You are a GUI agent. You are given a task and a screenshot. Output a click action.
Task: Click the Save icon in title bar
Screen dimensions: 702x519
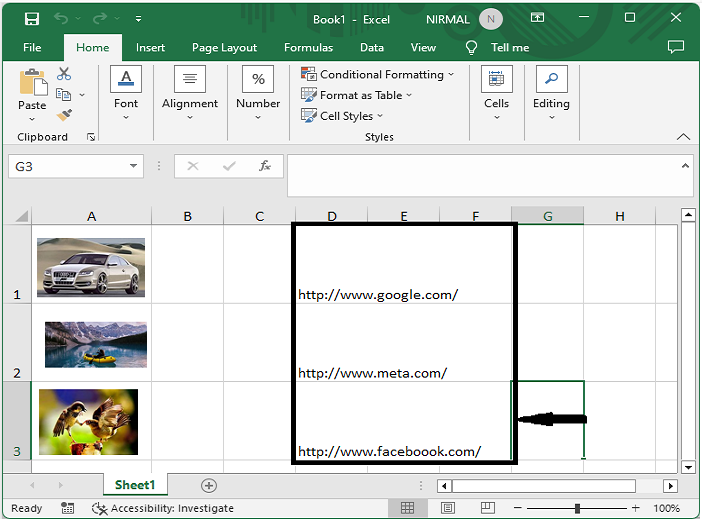click(x=32, y=19)
